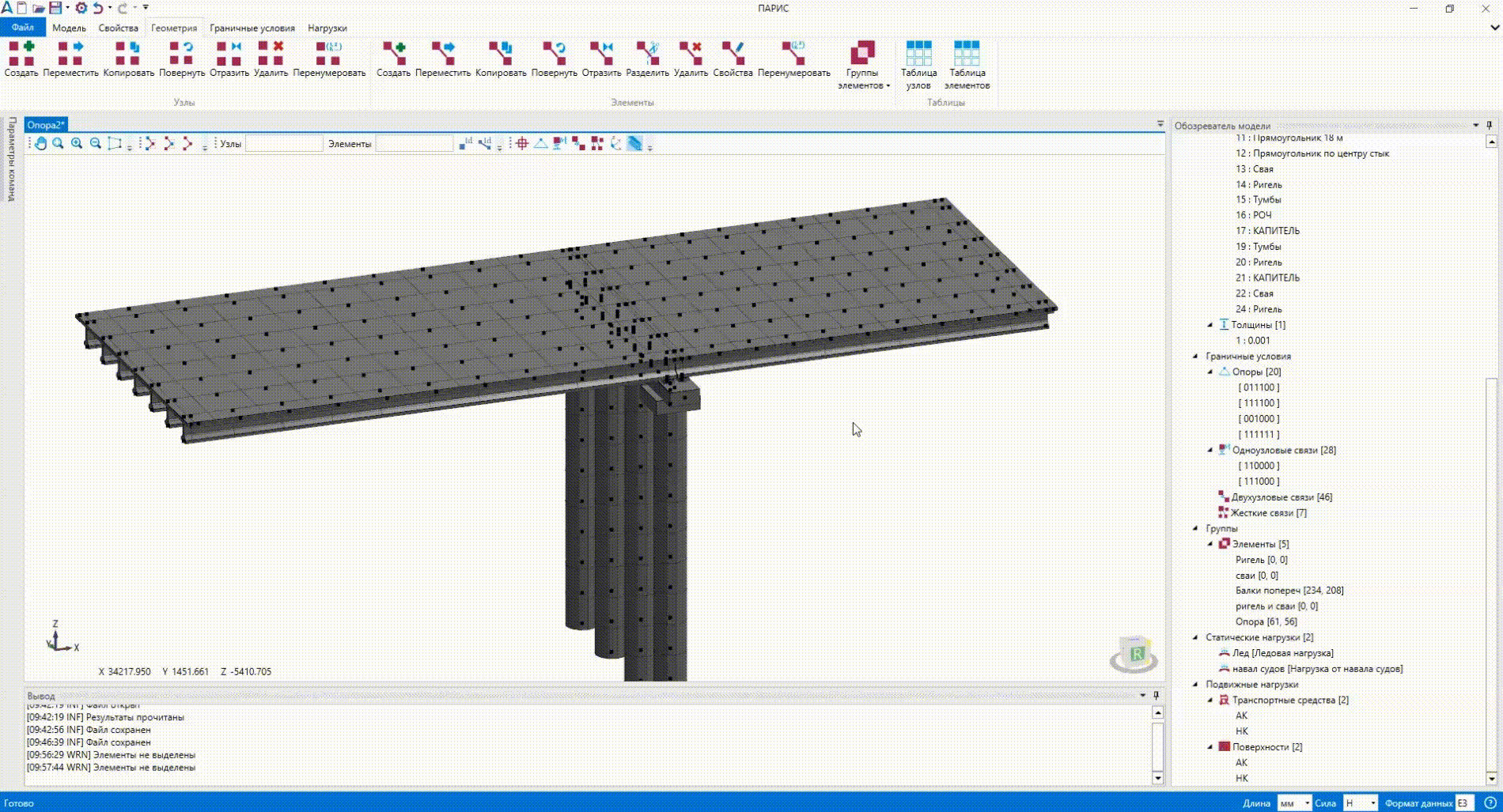This screenshot has height=812, width=1503.
Task: Open Таблица узлов
Action: [918, 65]
